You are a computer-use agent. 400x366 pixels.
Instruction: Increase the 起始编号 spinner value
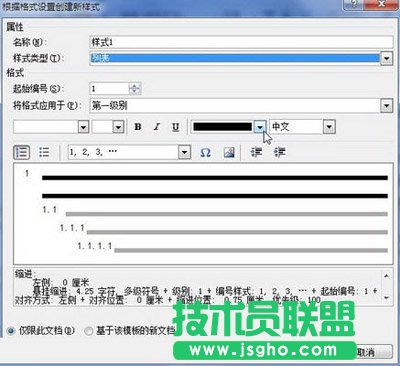coord(135,86)
